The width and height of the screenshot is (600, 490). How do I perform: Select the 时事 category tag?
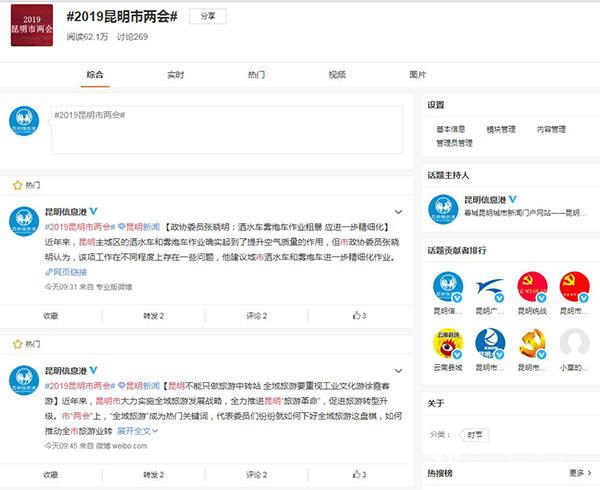click(x=475, y=435)
